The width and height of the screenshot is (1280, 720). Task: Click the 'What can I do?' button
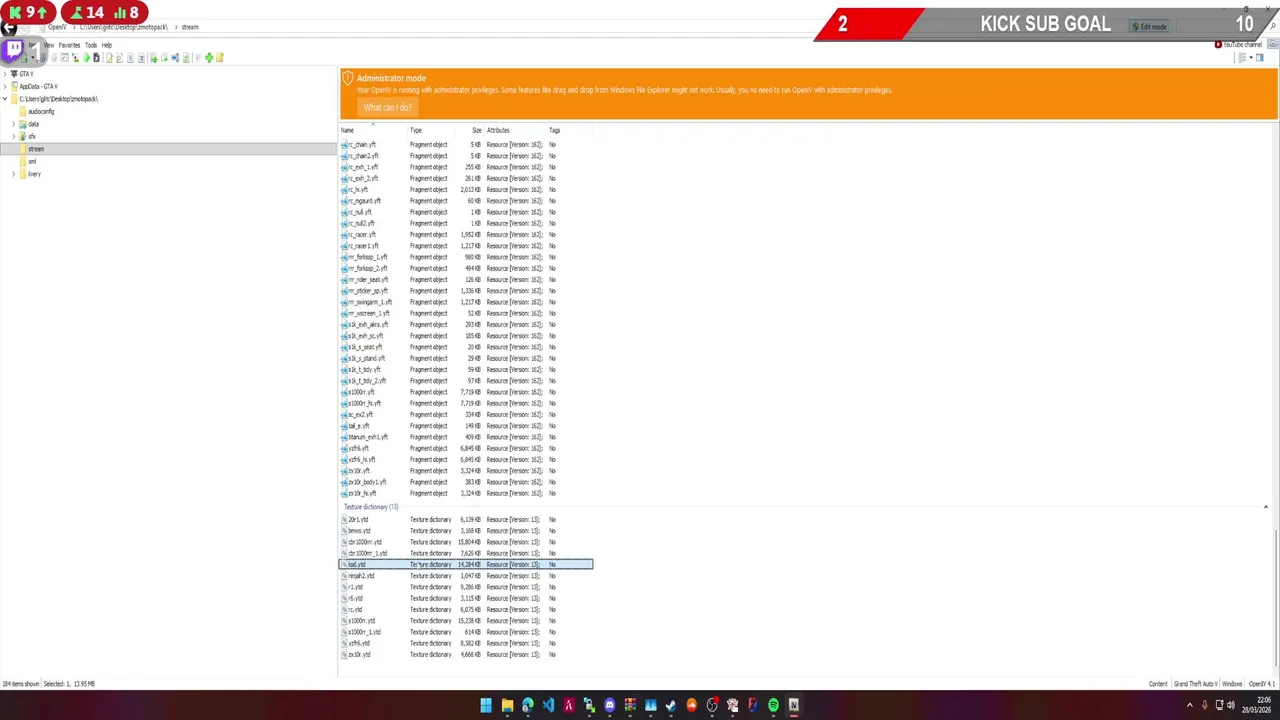[x=388, y=108]
